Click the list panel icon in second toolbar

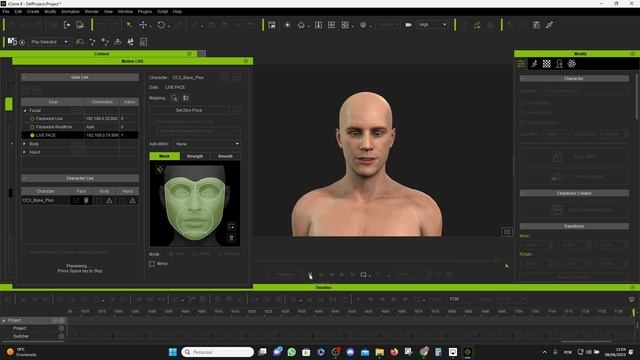pos(143,42)
